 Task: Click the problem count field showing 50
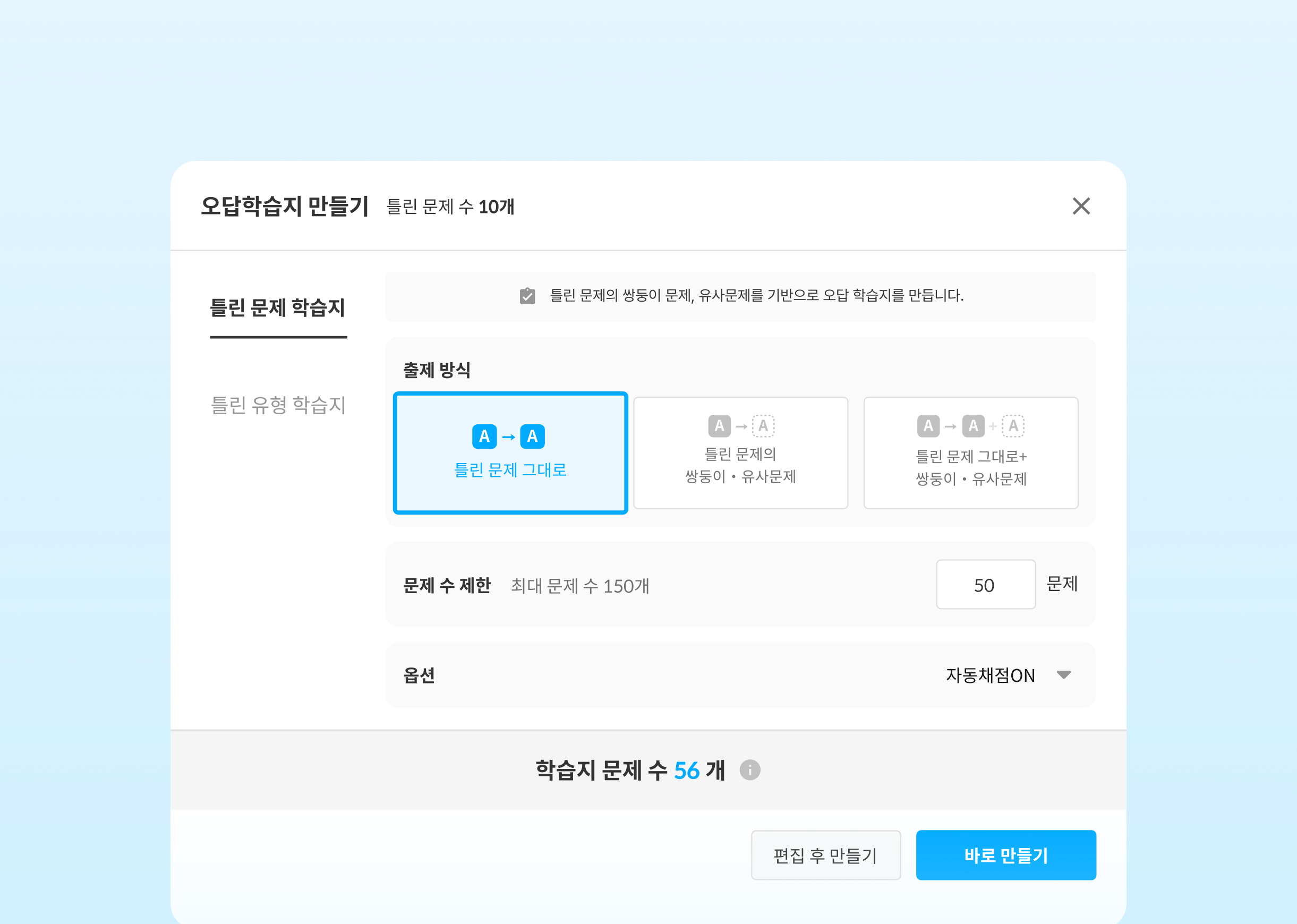985,585
